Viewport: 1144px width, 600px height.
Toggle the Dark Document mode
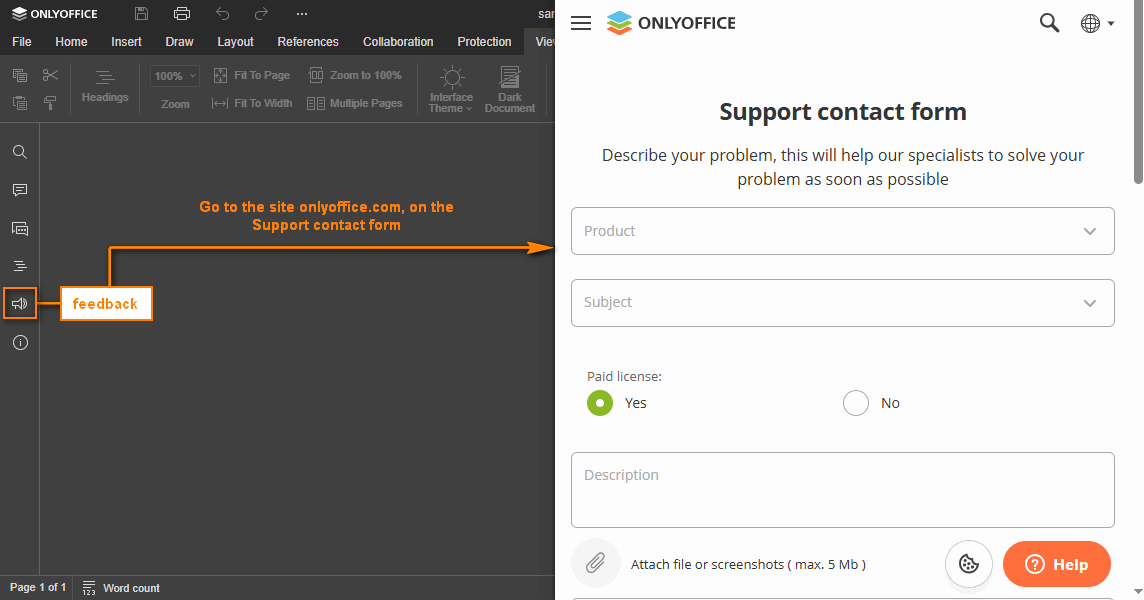(509, 90)
